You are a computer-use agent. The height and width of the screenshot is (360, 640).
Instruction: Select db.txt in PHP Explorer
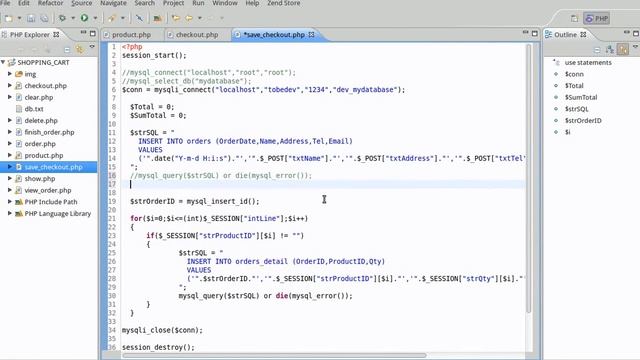pos(33,109)
